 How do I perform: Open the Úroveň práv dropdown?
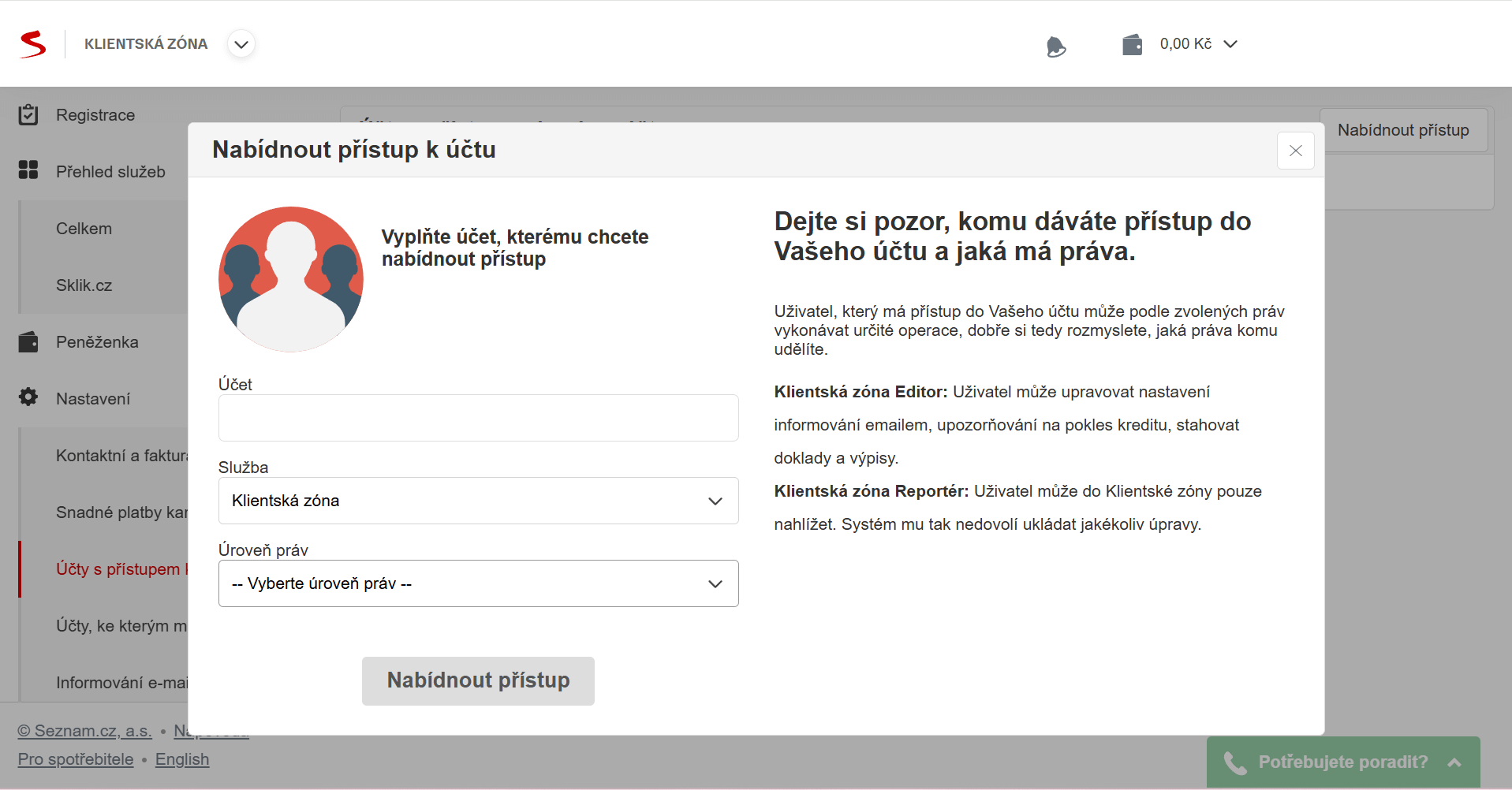478,583
